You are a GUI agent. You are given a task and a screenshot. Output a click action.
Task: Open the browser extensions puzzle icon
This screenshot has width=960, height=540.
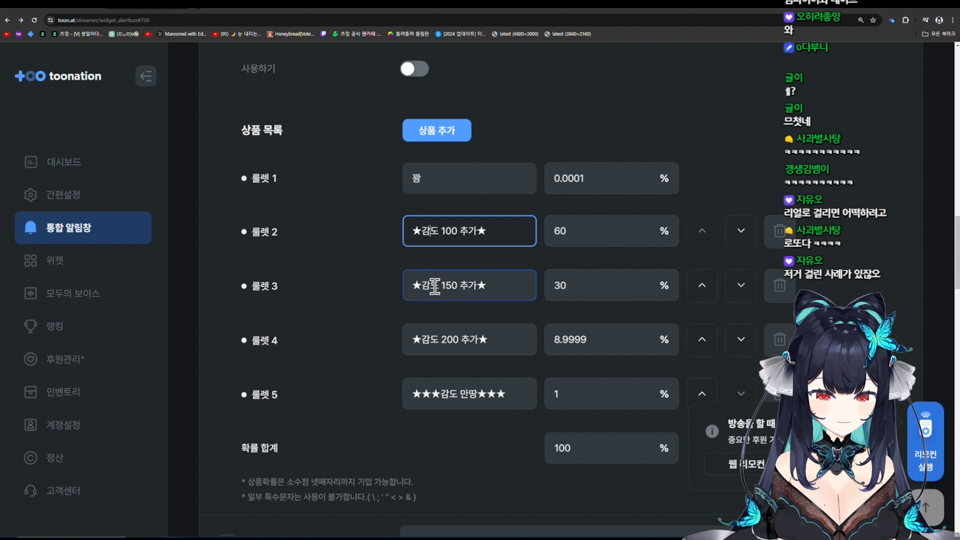[x=906, y=20]
